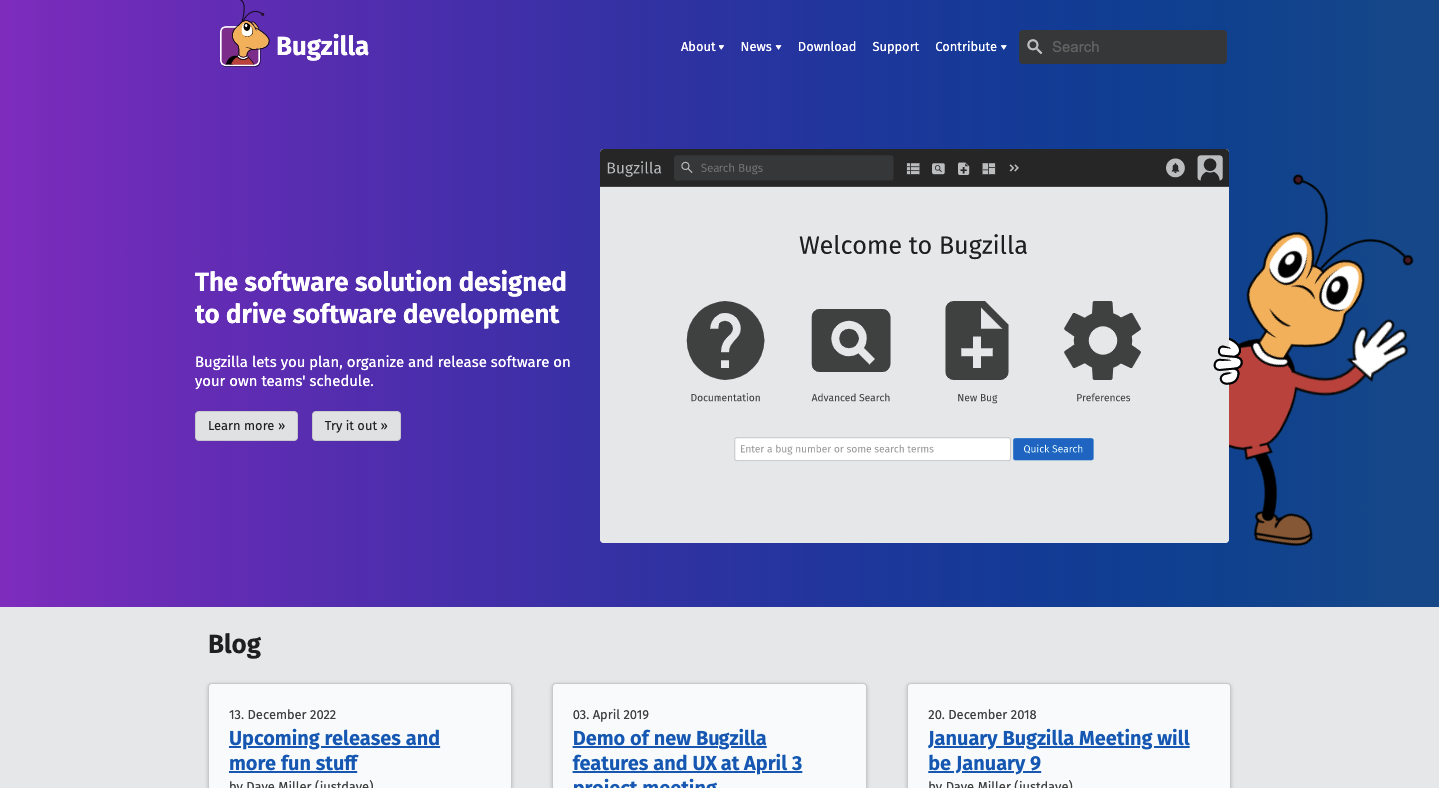Click the notification bell icon
The height and width of the screenshot is (788, 1439).
point(1176,168)
